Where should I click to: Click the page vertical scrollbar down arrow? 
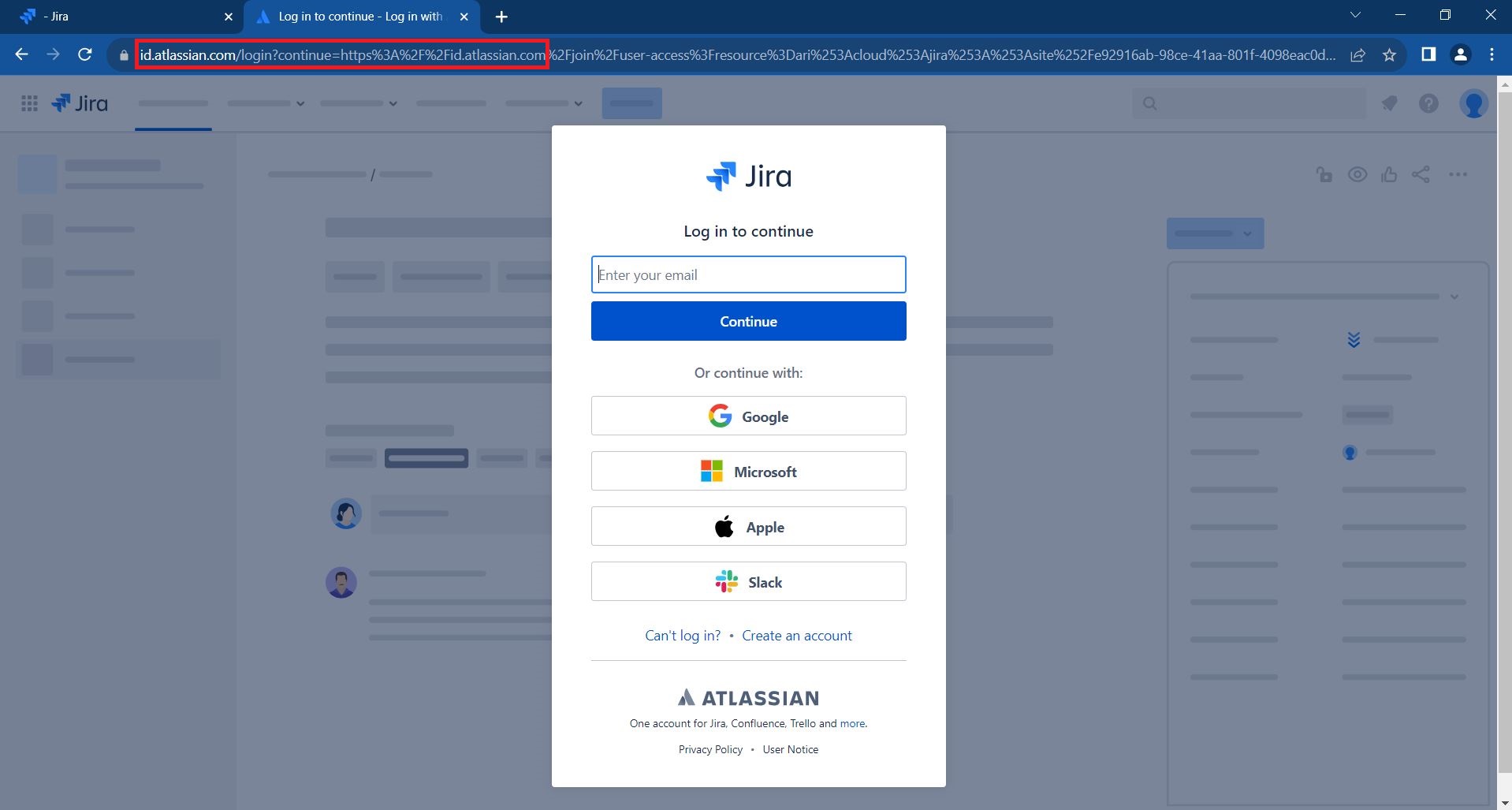pyautogui.click(x=1504, y=803)
